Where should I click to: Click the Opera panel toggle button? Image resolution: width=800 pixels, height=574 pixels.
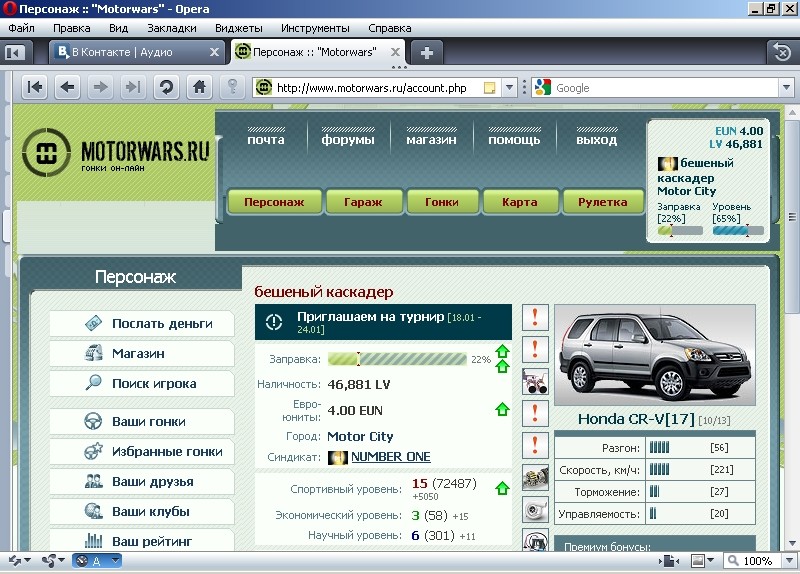tap(15, 53)
